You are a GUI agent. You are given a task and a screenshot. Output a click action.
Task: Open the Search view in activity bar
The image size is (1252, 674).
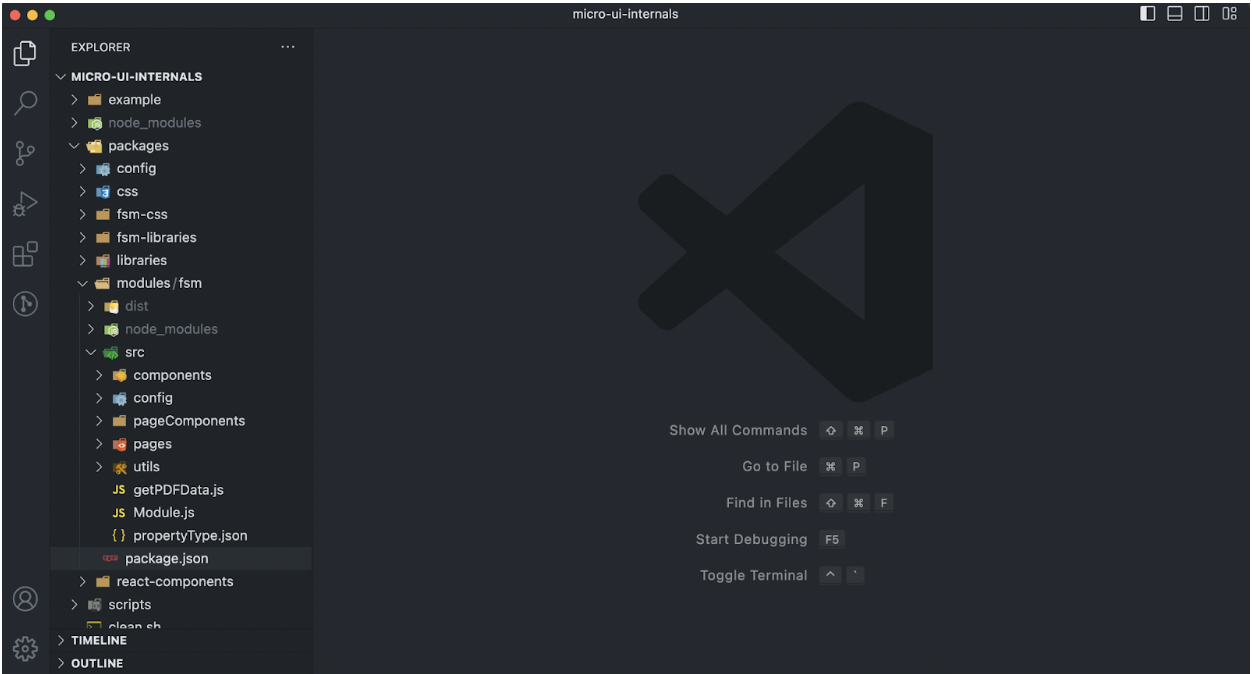coord(25,102)
